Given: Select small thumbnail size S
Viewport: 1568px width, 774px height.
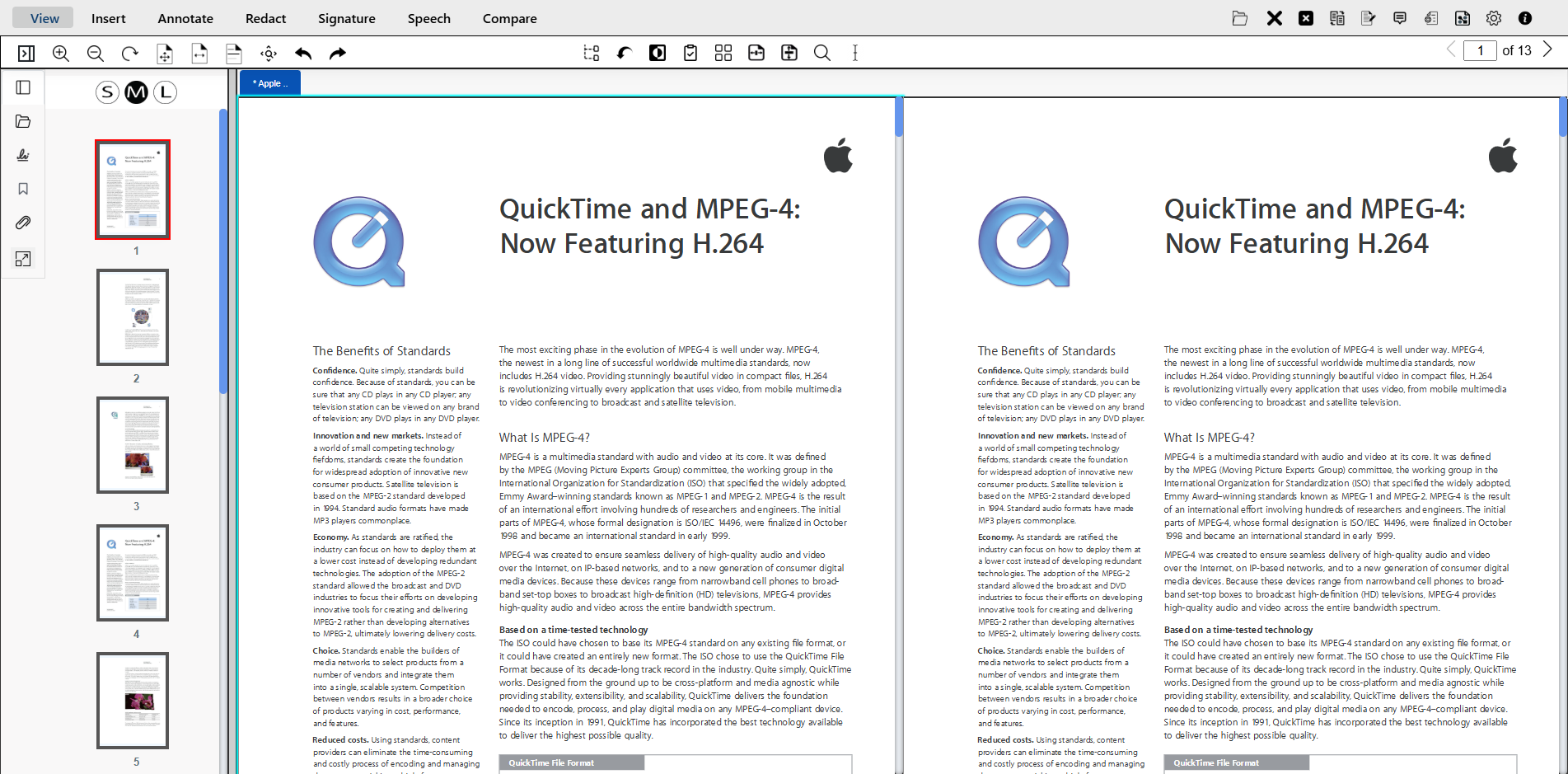Looking at the screenshot, I should click(x=107, y=92).
